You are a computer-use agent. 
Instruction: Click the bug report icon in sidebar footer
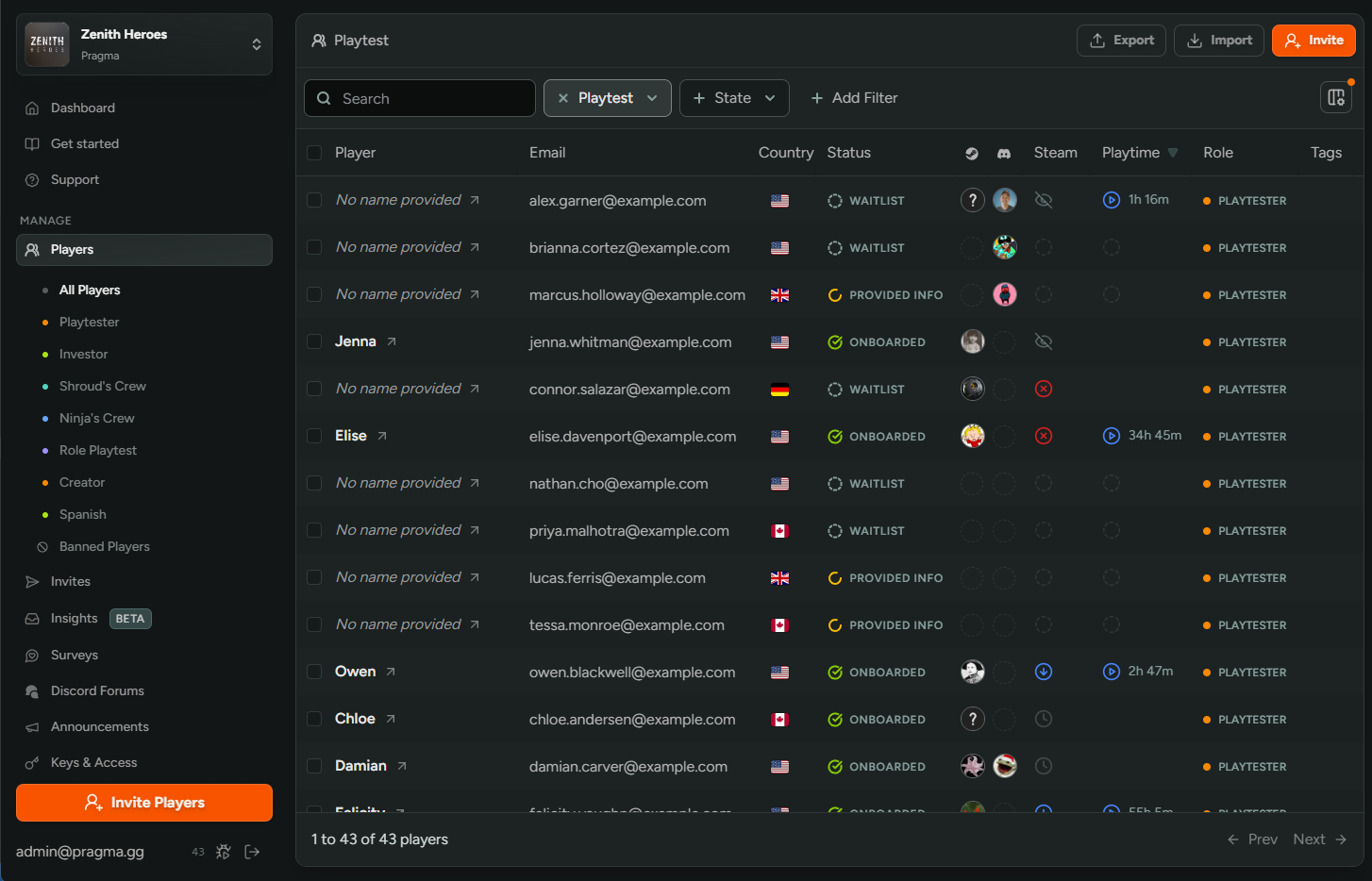tap(224, 852)
